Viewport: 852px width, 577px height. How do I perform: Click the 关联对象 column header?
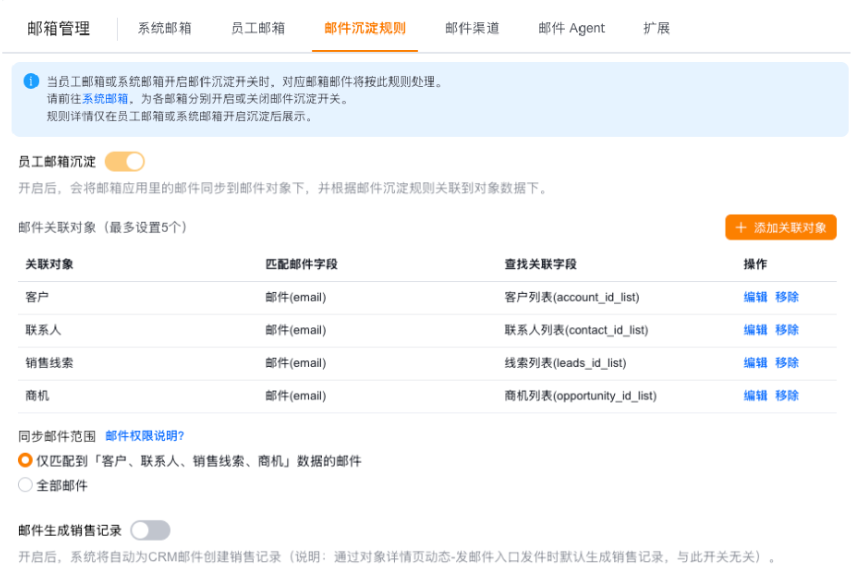pyautogui.click(x=49, y=264)
